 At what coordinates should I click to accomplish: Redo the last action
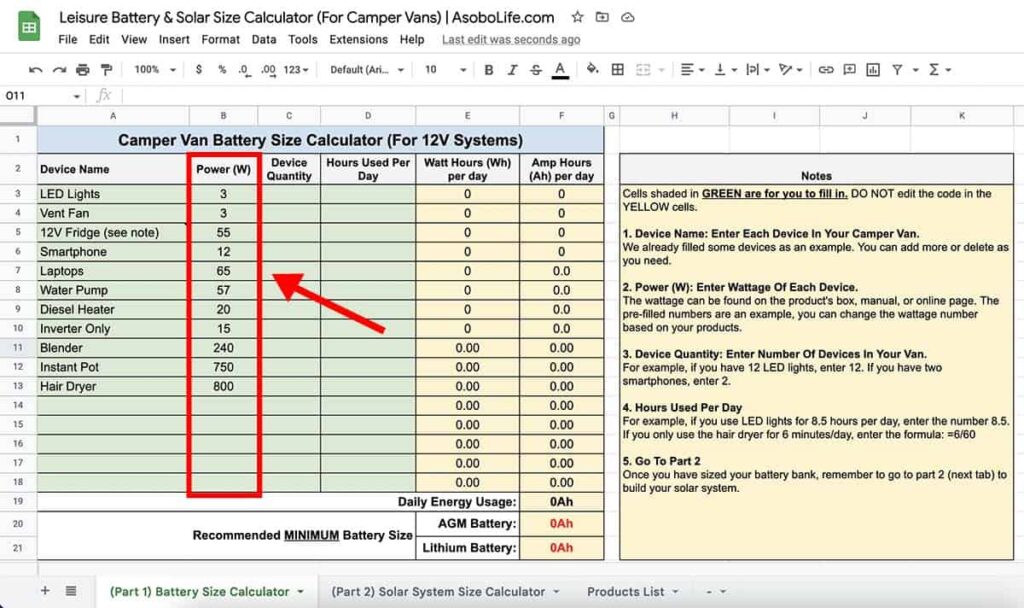(59, 69)
